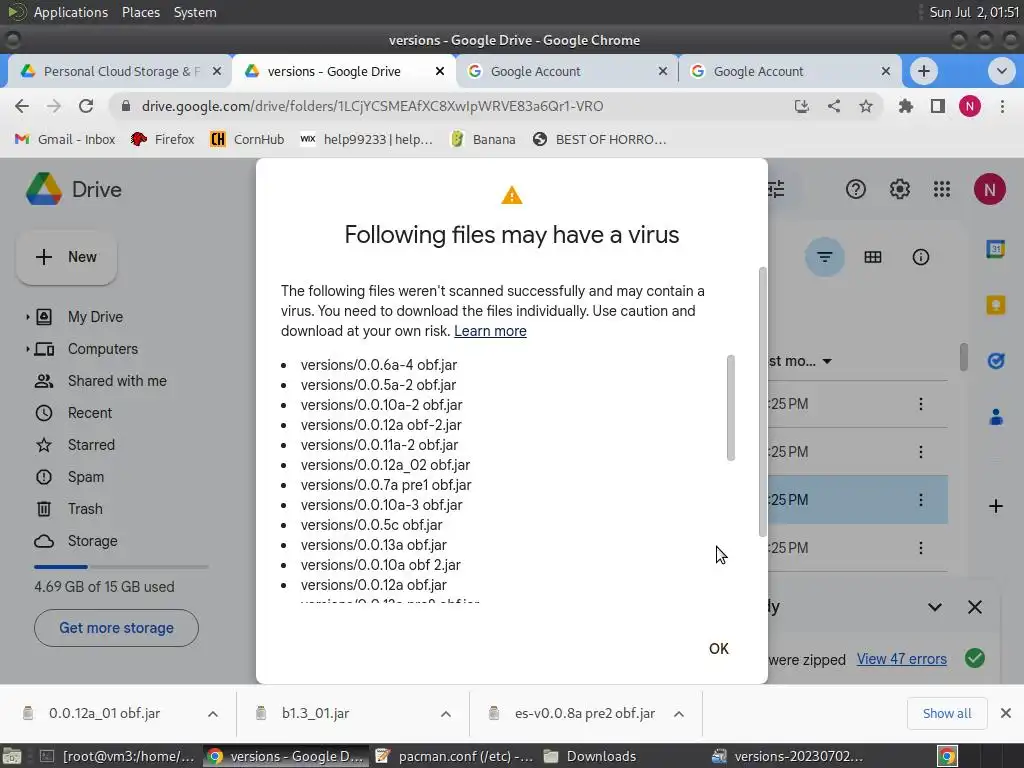Open a new Chrome tab

(x=923, y=71)
